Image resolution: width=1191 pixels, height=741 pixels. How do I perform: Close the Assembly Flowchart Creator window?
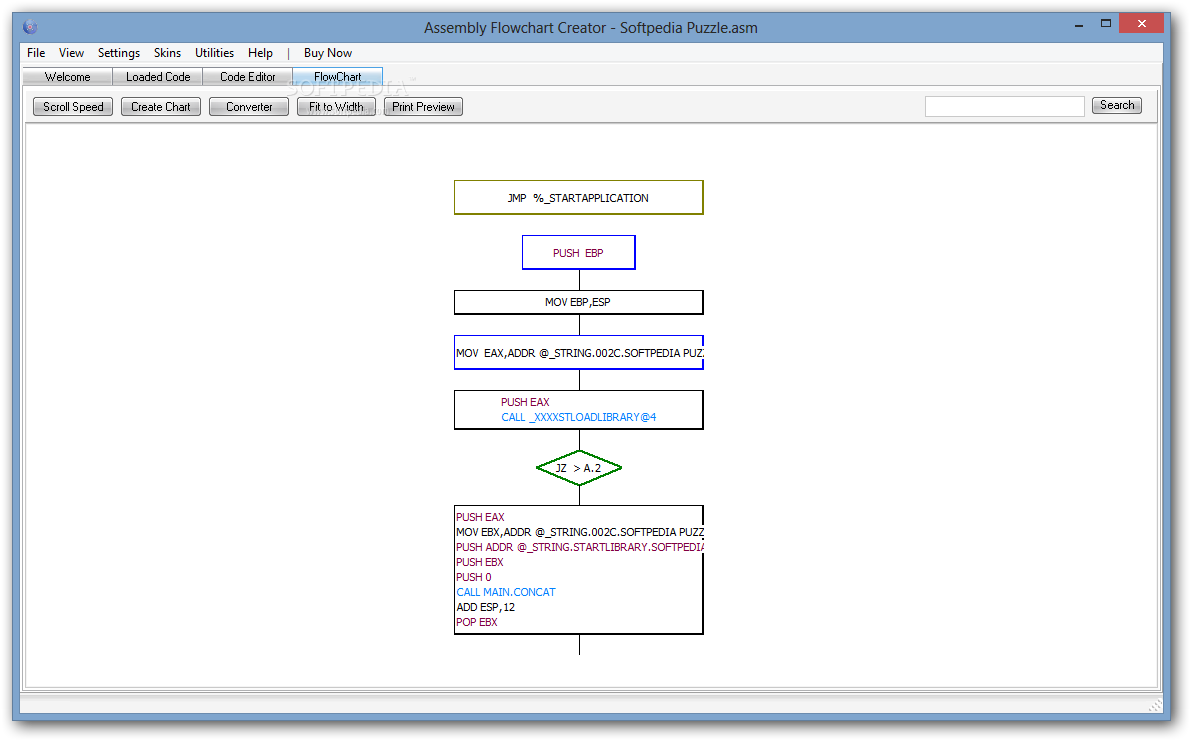tap(1142, 24)
